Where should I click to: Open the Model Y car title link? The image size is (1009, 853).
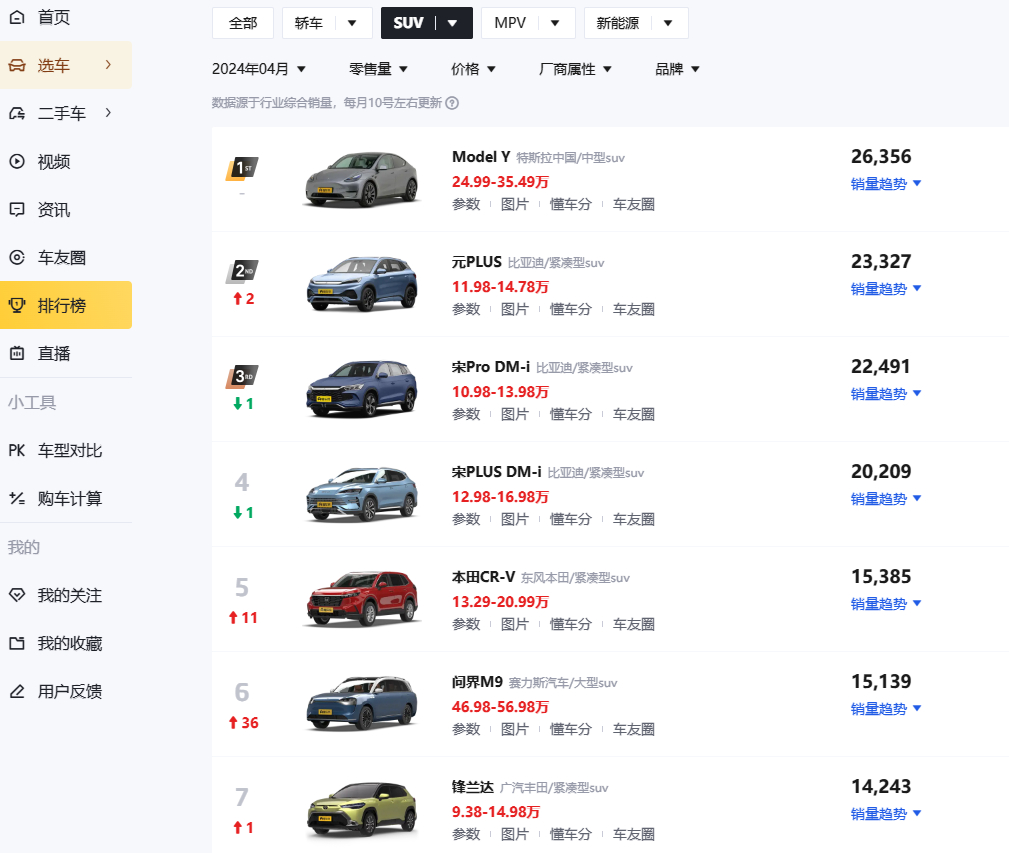pyautogui.click(x=481, y=157)
